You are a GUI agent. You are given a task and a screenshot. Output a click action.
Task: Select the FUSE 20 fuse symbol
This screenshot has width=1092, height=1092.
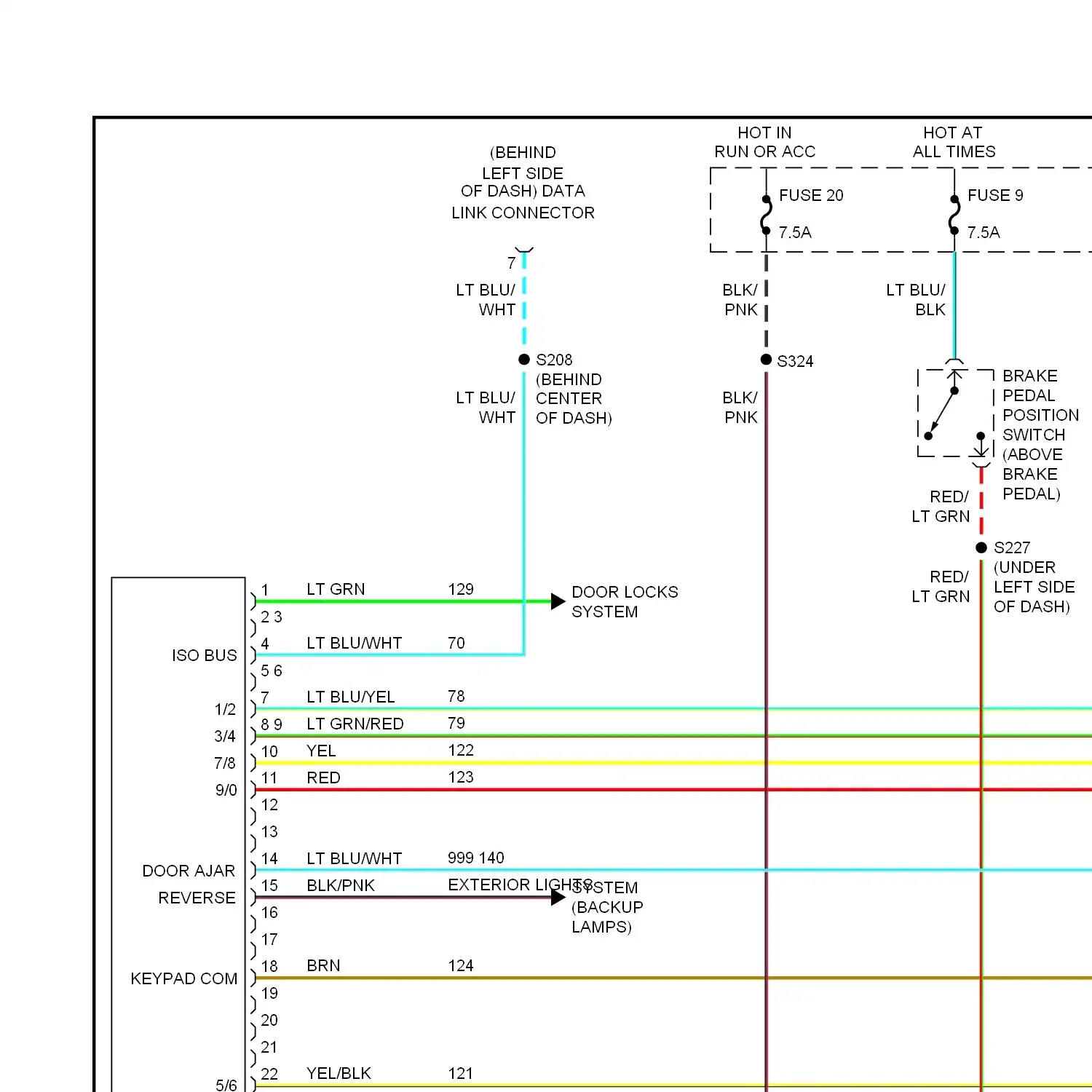(x=766, y=215)
